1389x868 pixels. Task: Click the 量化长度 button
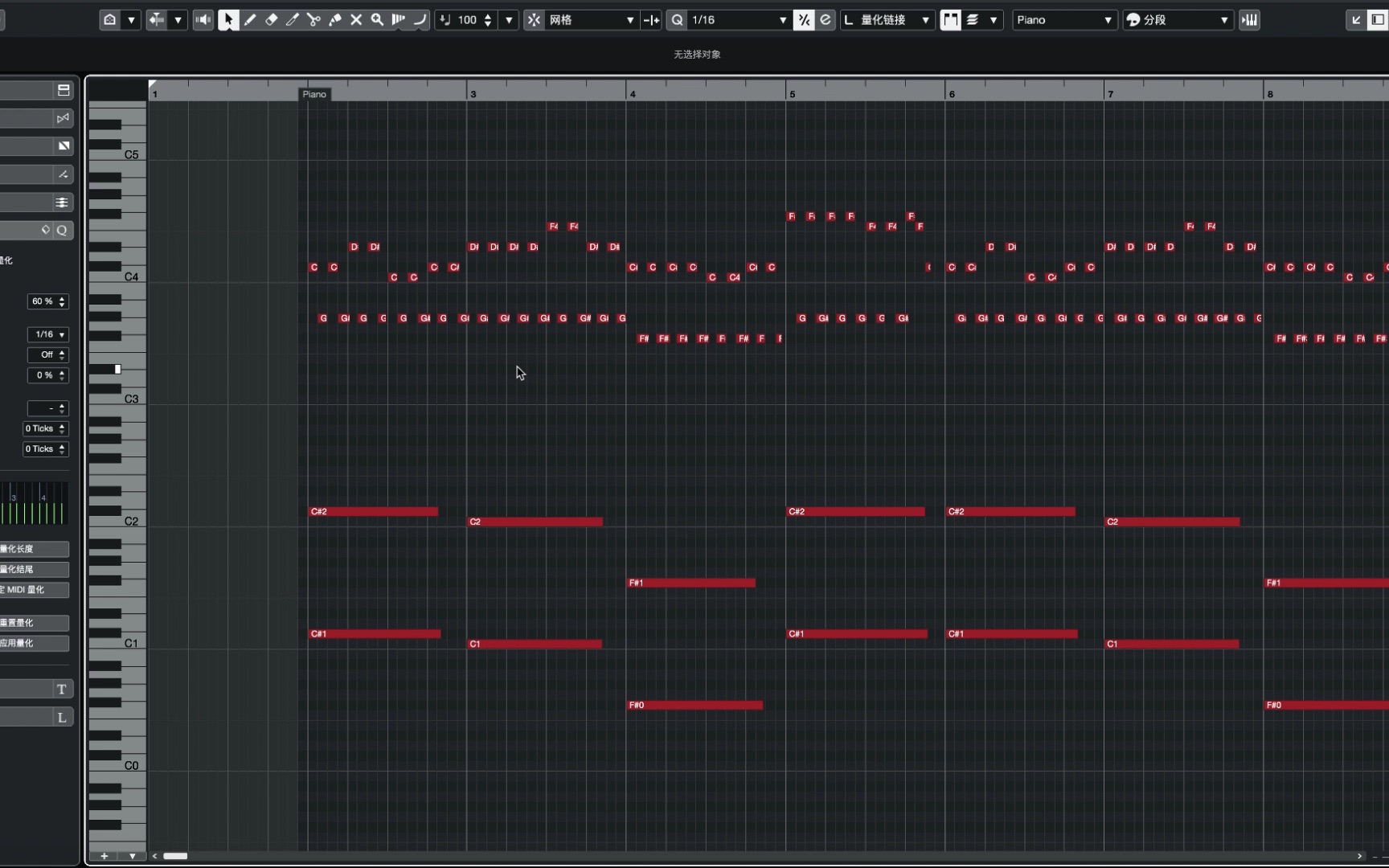pos(35,549)
